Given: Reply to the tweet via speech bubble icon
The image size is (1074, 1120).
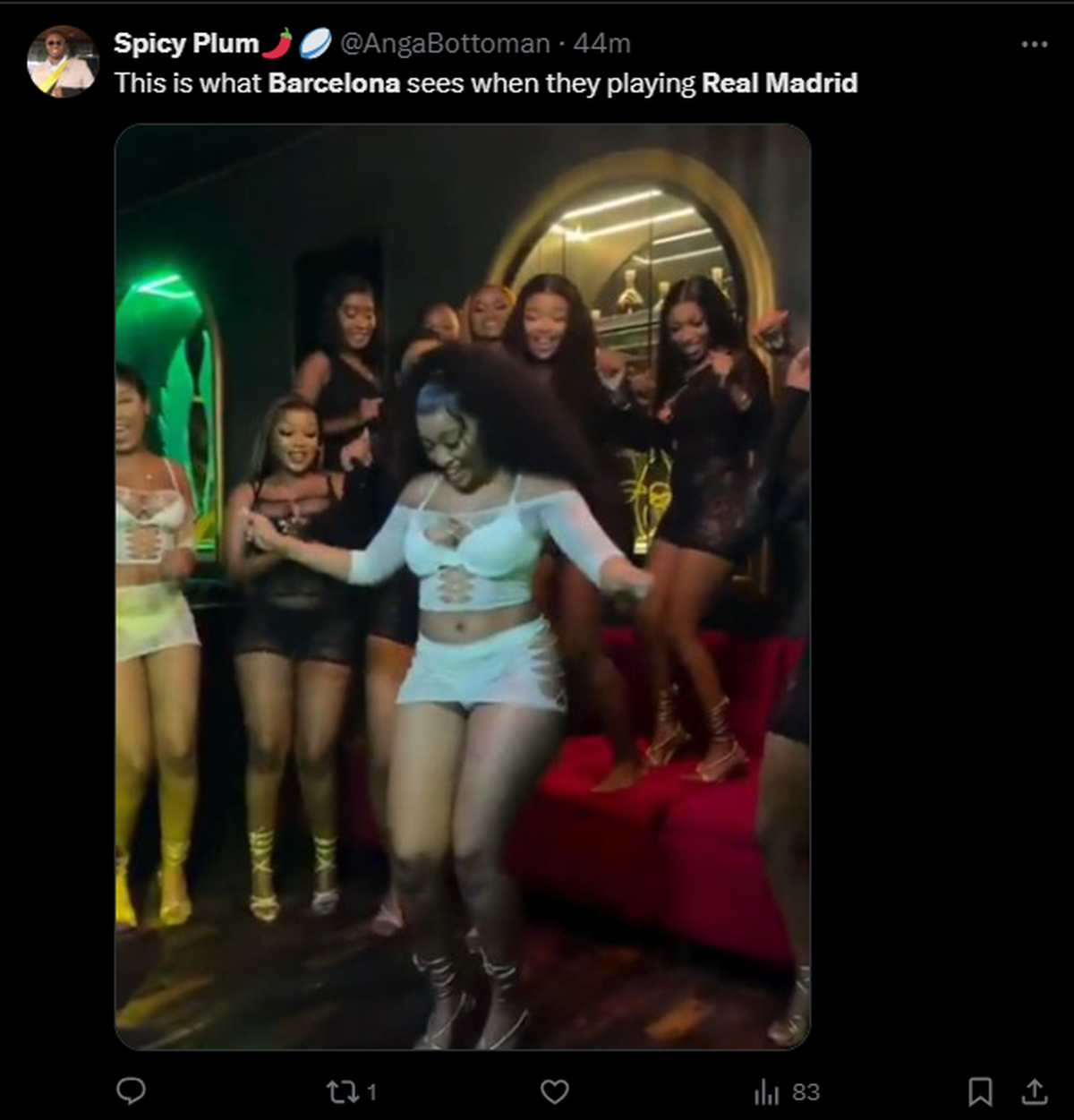Looking at the screenshot, I should pyautogui.click(x=131, y=1090).
